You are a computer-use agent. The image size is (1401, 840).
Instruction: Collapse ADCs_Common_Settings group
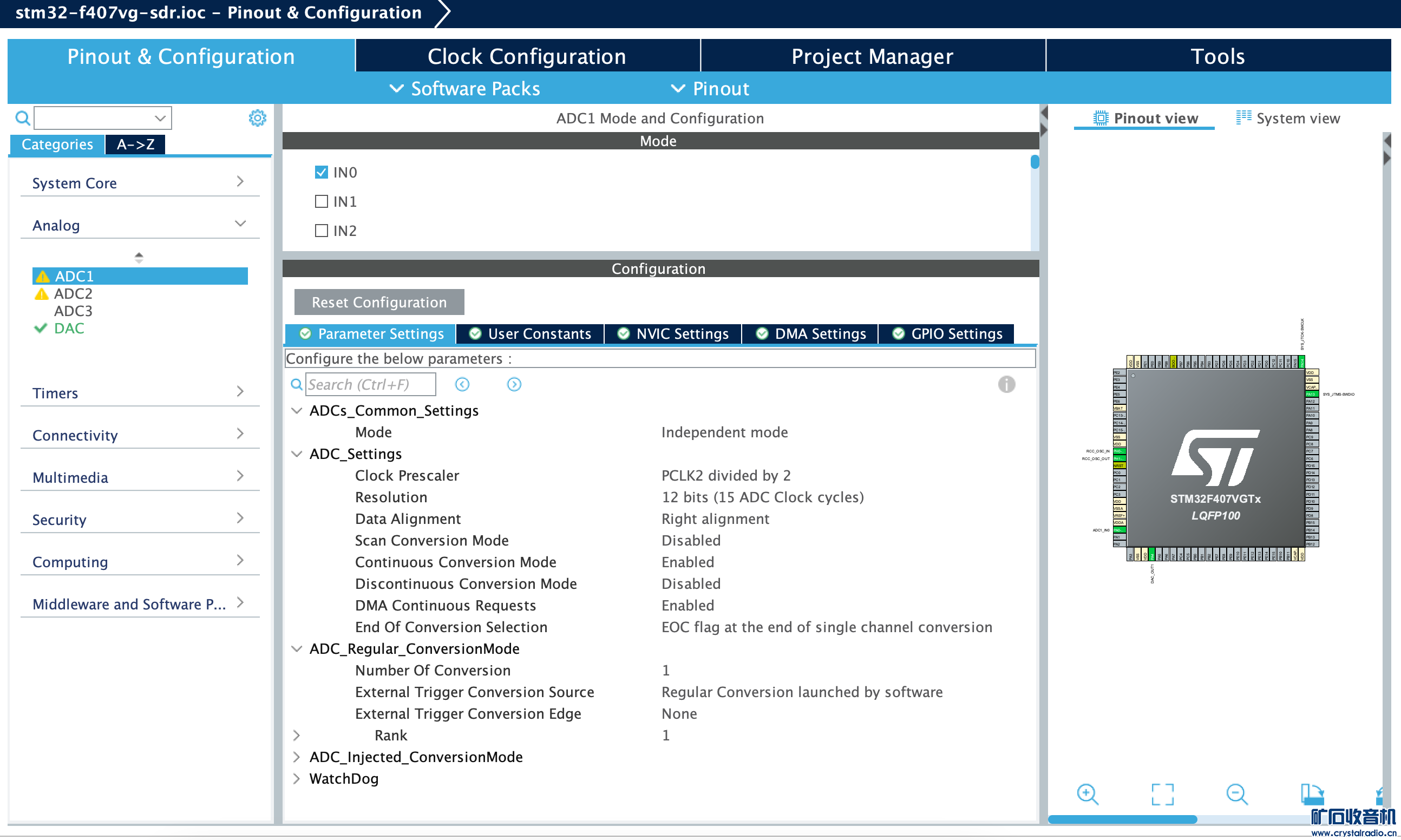click(x=297, y=410)
